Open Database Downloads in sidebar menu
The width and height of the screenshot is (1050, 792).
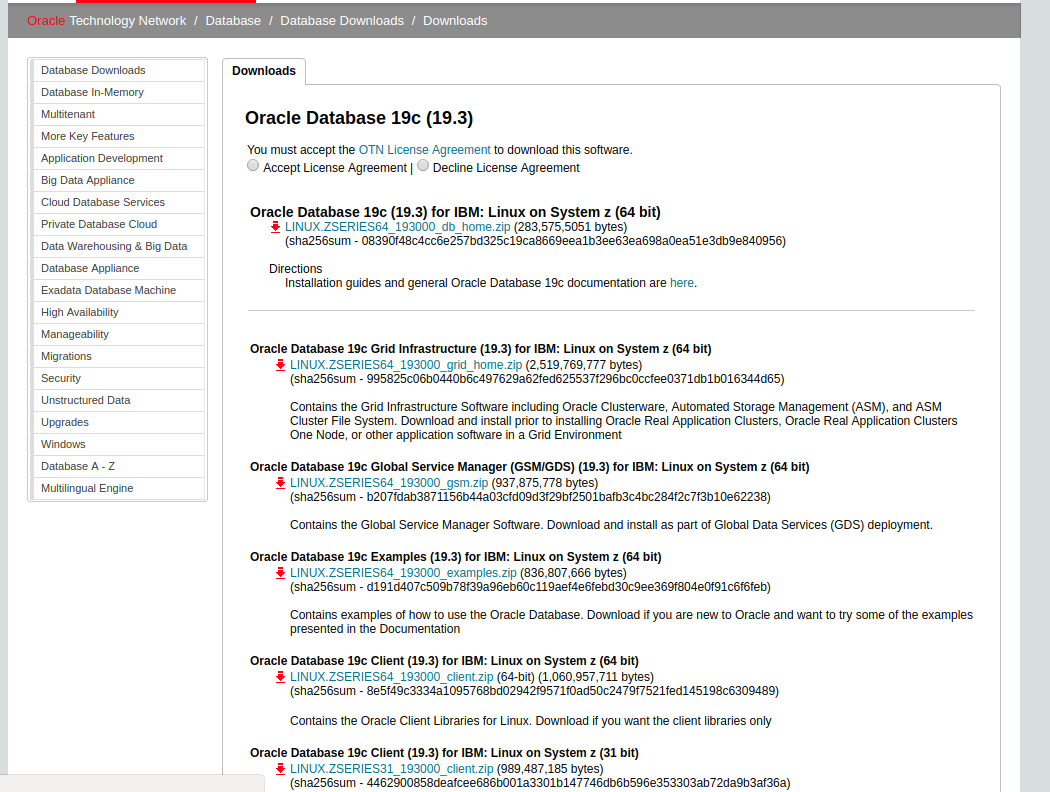(x=118, y=70)
